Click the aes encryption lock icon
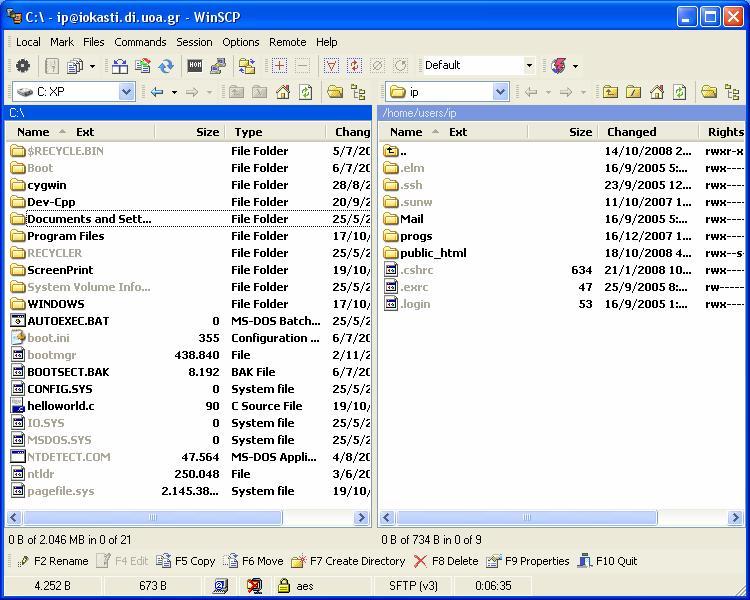The width and height of the screenshot is (750, 600). (284, 586)
